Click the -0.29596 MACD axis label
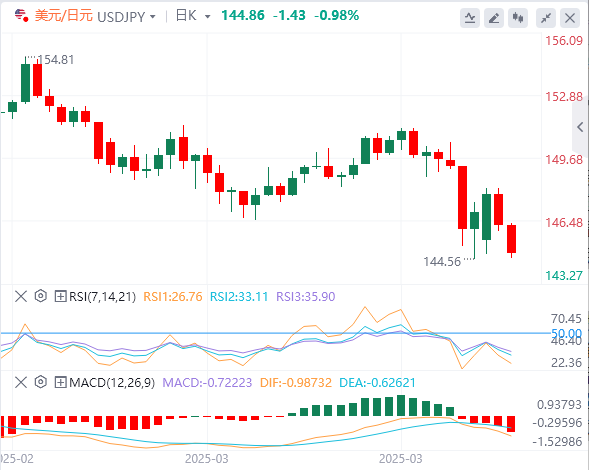 (557, 423)
